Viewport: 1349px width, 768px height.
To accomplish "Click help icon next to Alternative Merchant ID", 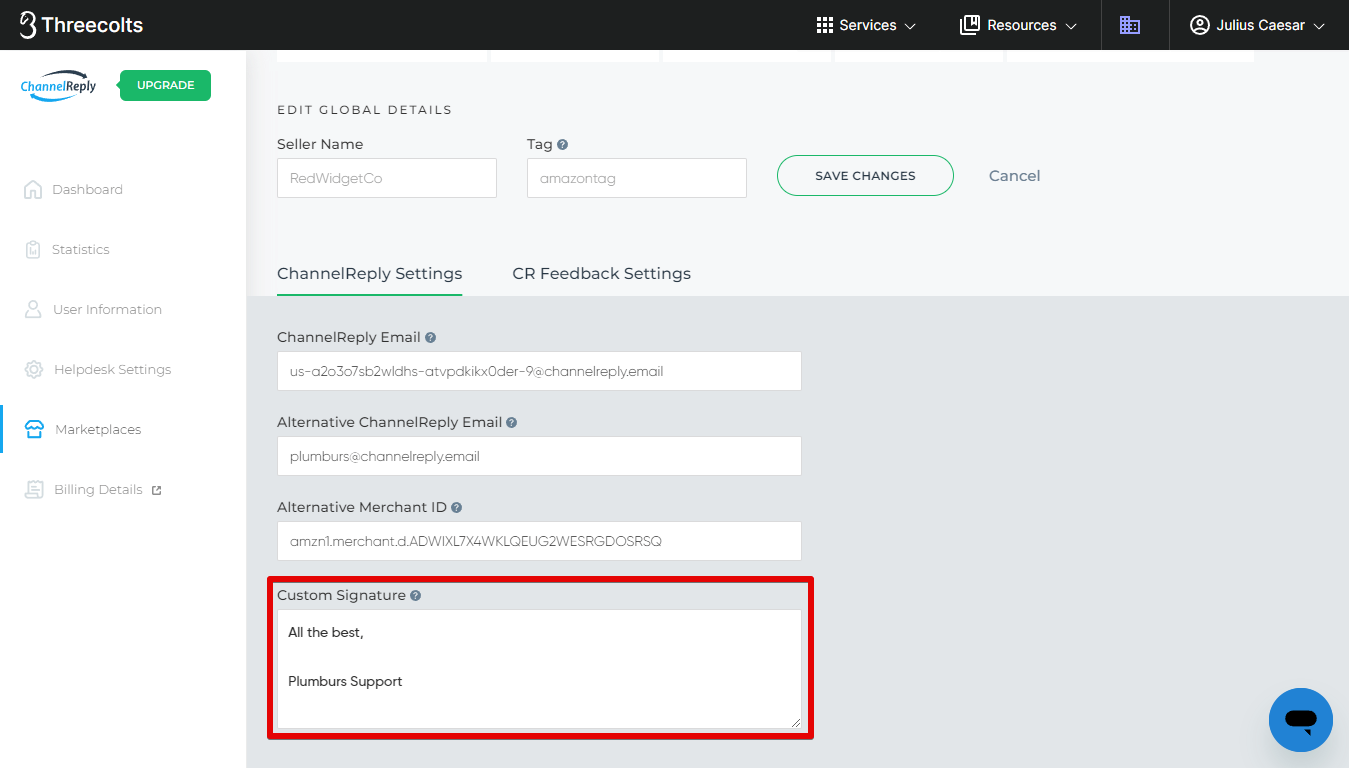I will pyautogui.click(x=456, y=508).
